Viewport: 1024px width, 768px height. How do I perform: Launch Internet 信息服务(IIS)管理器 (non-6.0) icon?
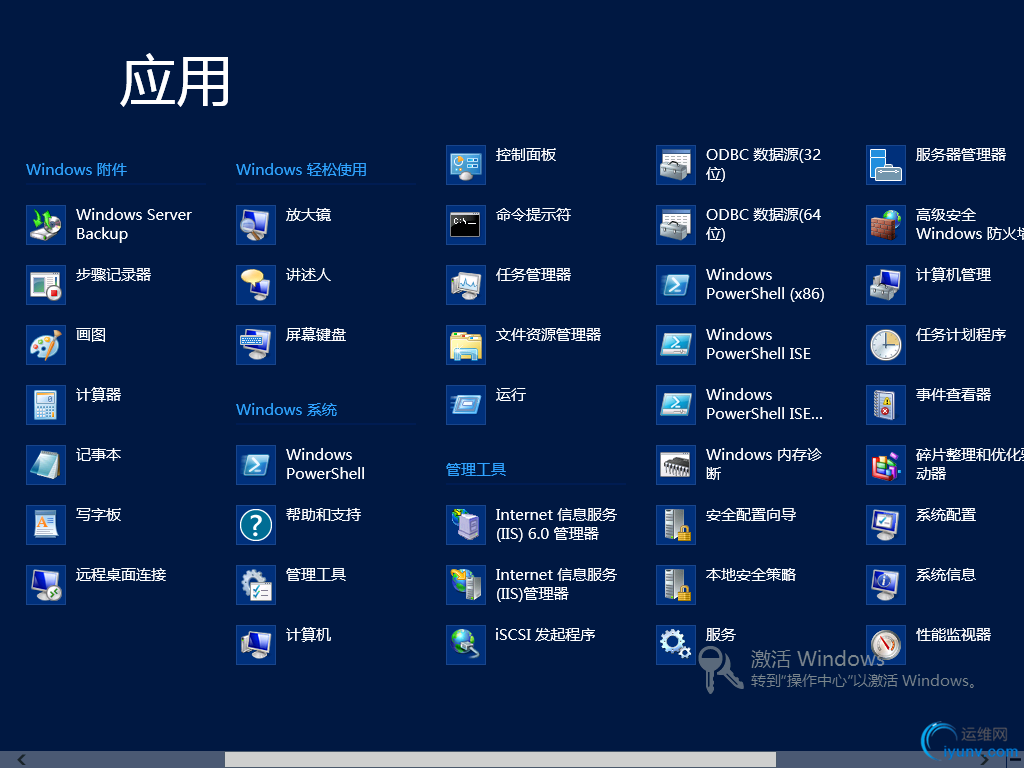coord(466,586)
